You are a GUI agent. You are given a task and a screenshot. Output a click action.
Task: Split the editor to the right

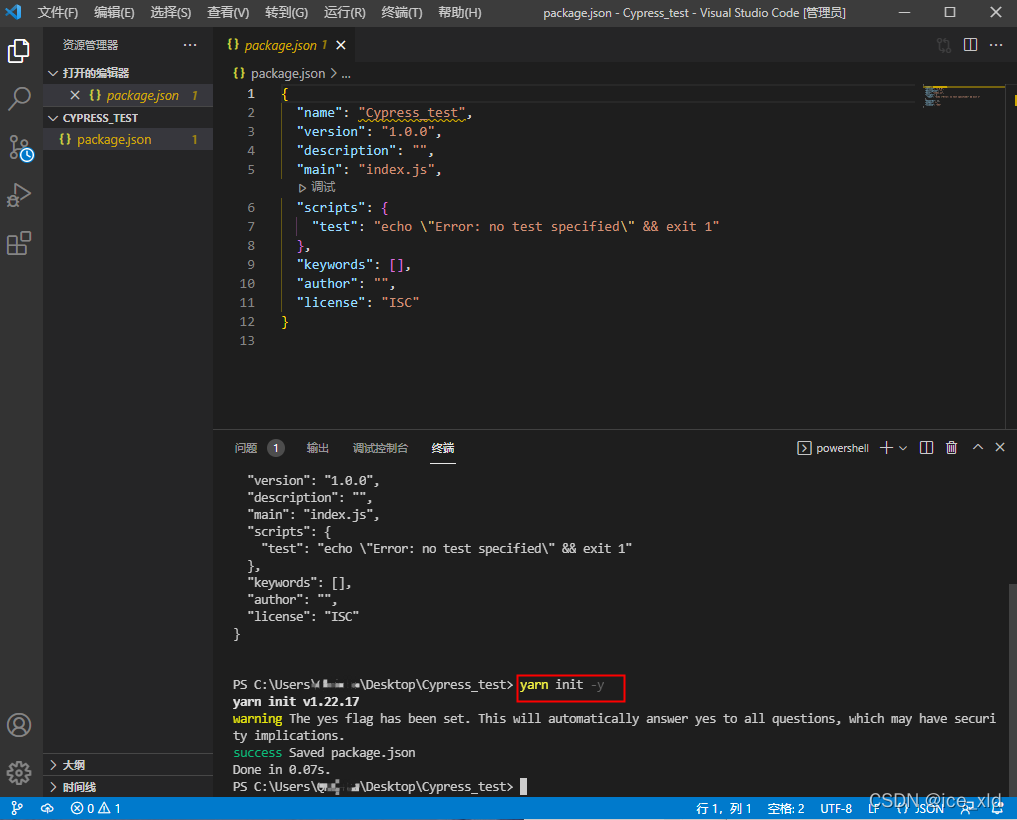(x=970, y=45)
